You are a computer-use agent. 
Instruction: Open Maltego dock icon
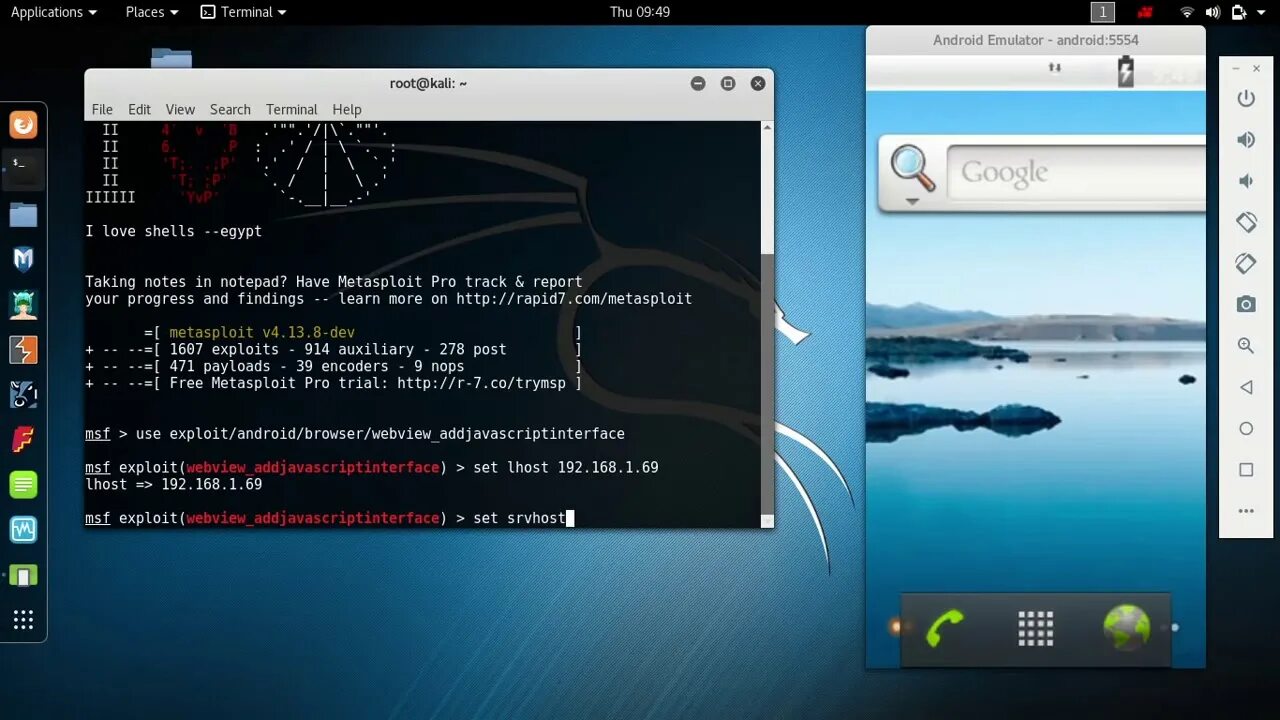(x=23, y=395)
